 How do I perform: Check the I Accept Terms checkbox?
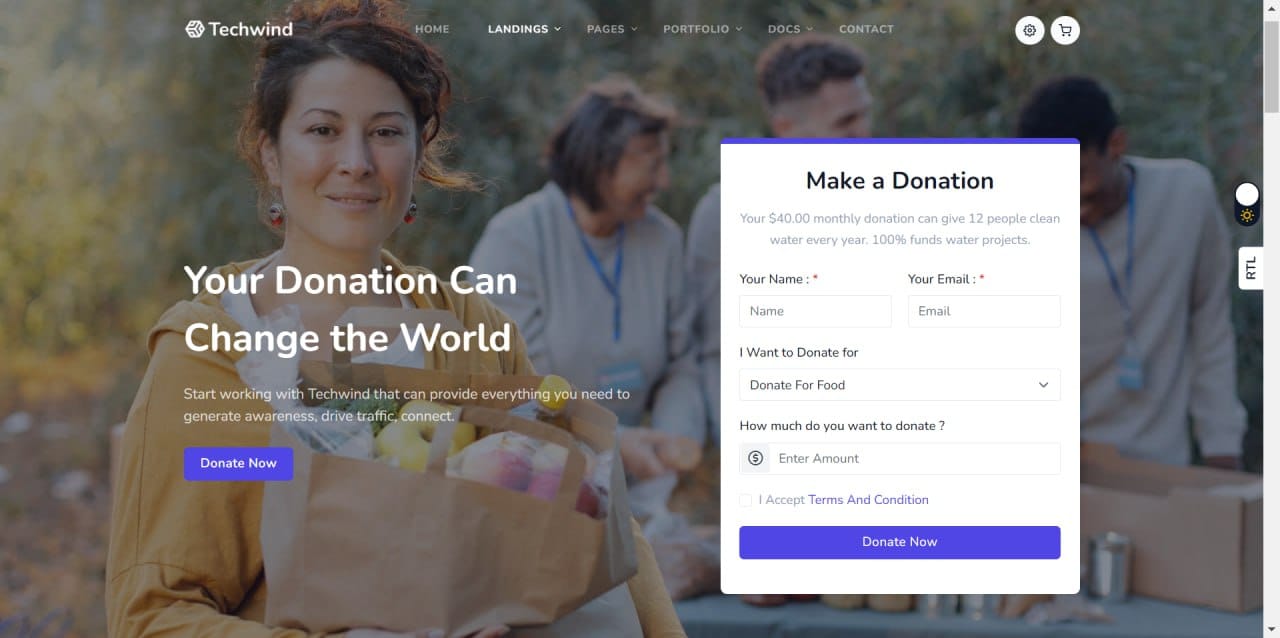[x=746, y=500]
